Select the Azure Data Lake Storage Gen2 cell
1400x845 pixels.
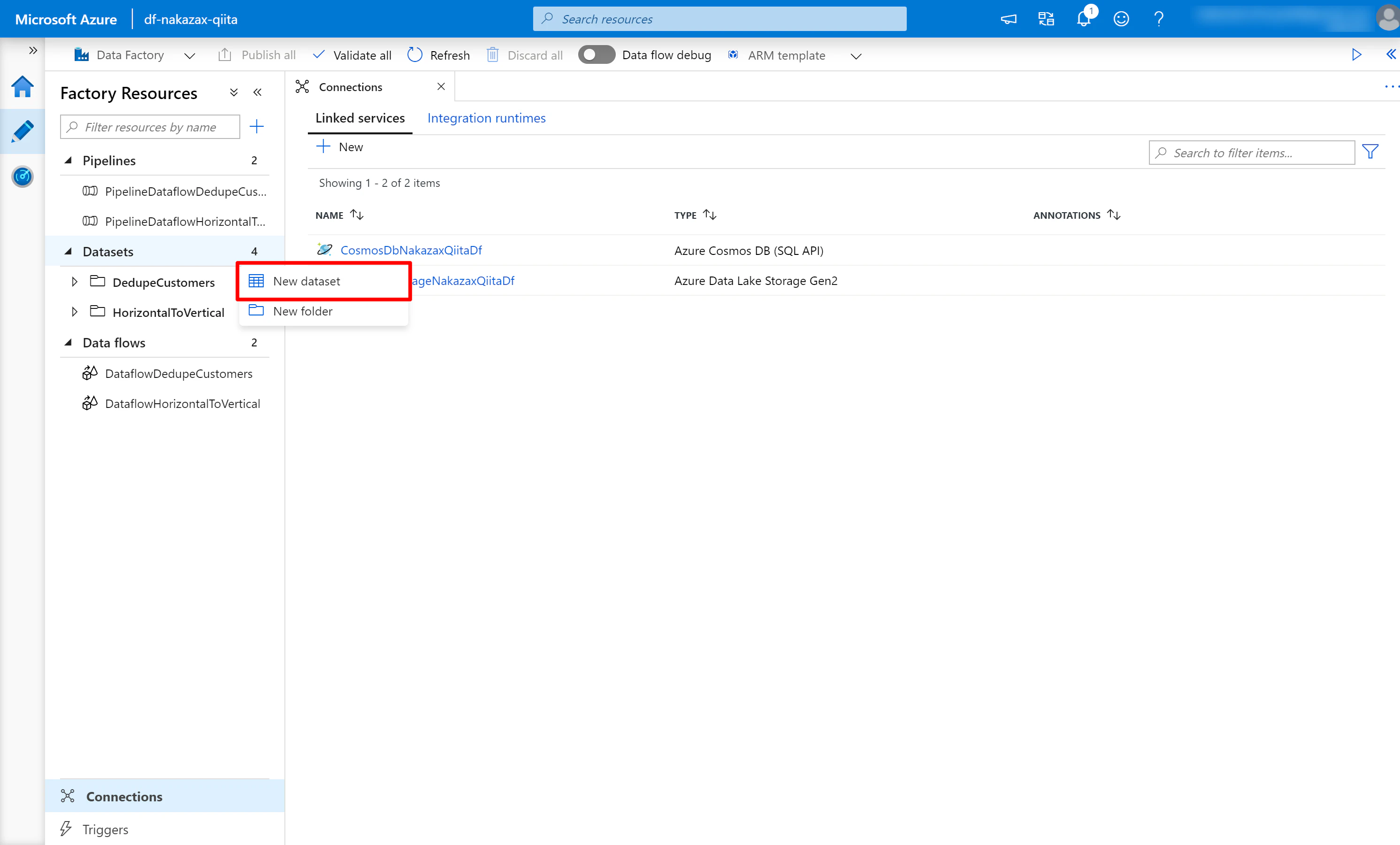click(x=756, y=281)
